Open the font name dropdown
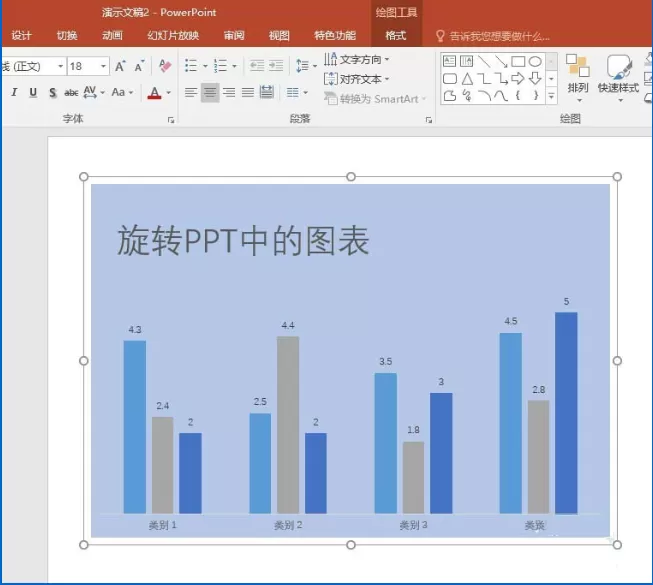The width and height of the screenshot is (653, 585). click(61, 66)
